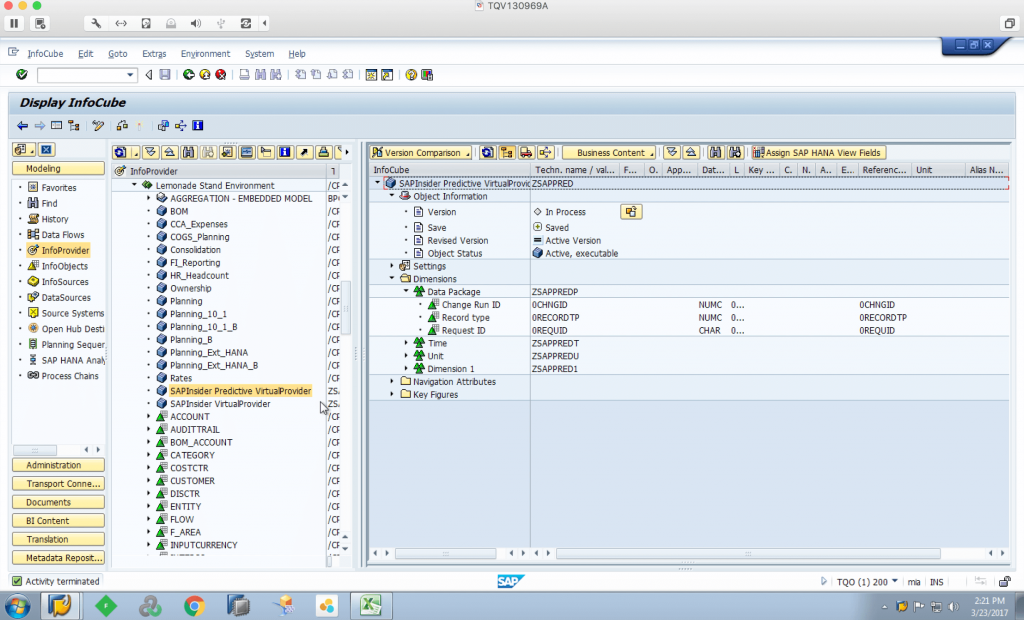The image size is (1024, 620).
Task: Click the expand-all icon next to Business Content
Action: tap(672, 153)
